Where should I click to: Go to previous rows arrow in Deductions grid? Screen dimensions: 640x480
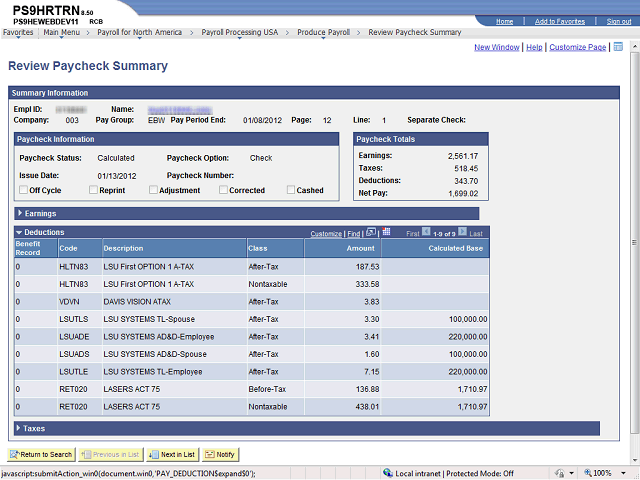click(x=426, y=232)
